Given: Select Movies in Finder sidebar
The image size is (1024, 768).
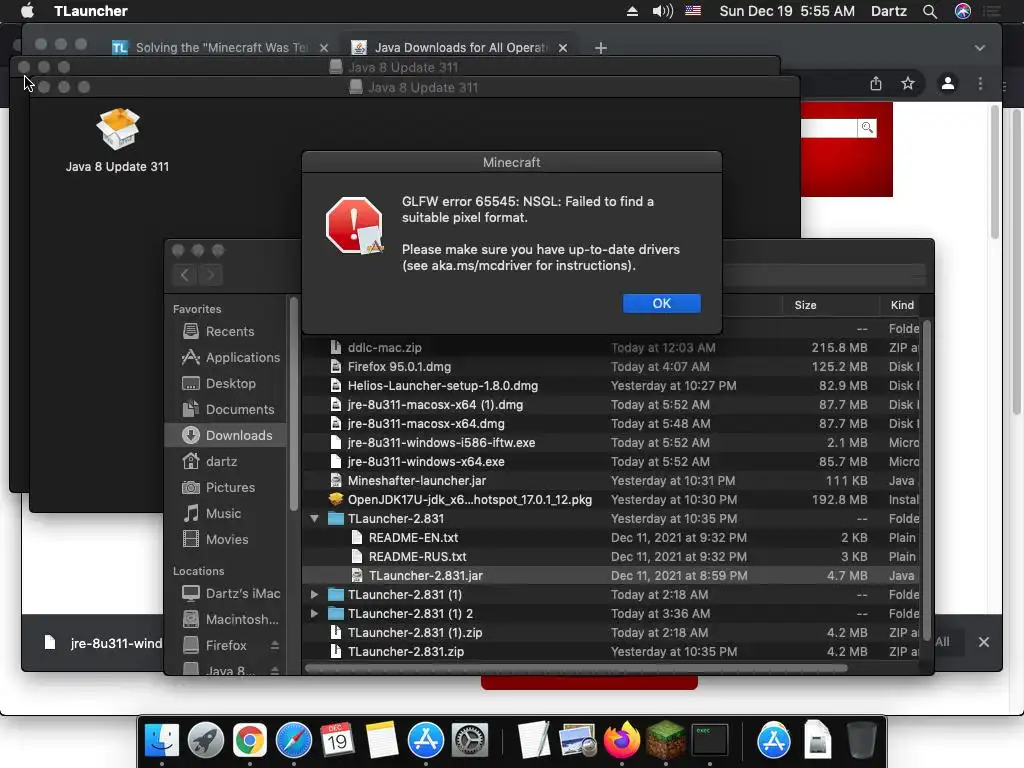Looking at the screenshot, I should 225,539.
